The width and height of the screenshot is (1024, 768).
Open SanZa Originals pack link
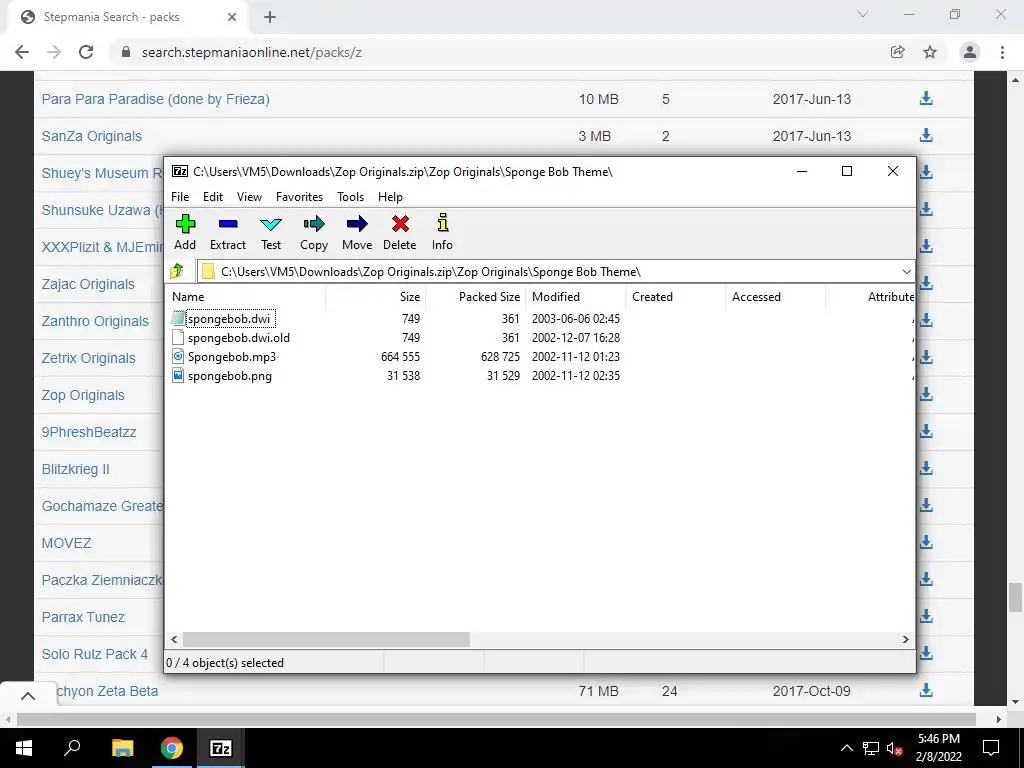91,136
